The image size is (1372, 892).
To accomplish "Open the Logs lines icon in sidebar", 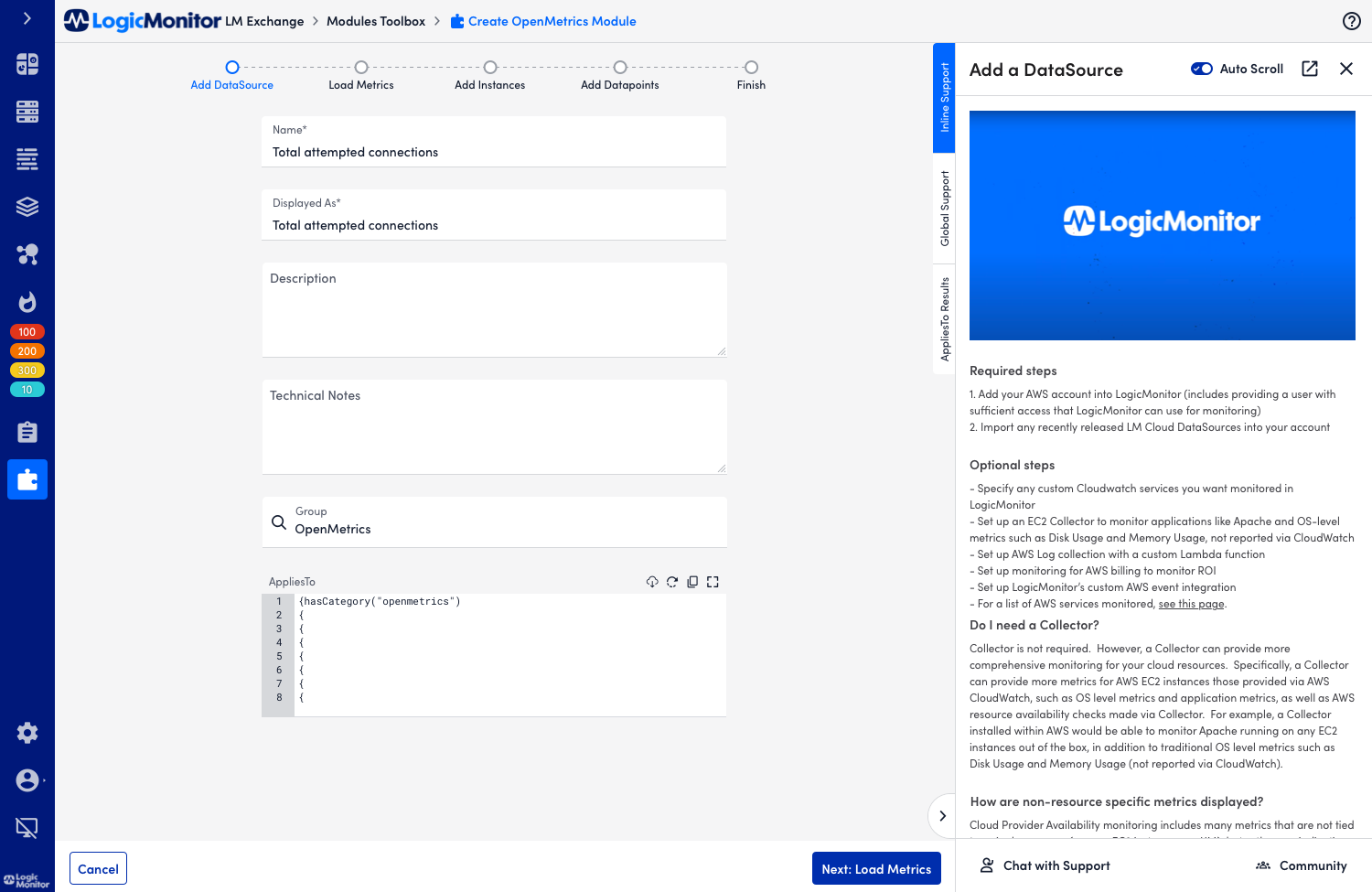I will (x=27, y=159).
